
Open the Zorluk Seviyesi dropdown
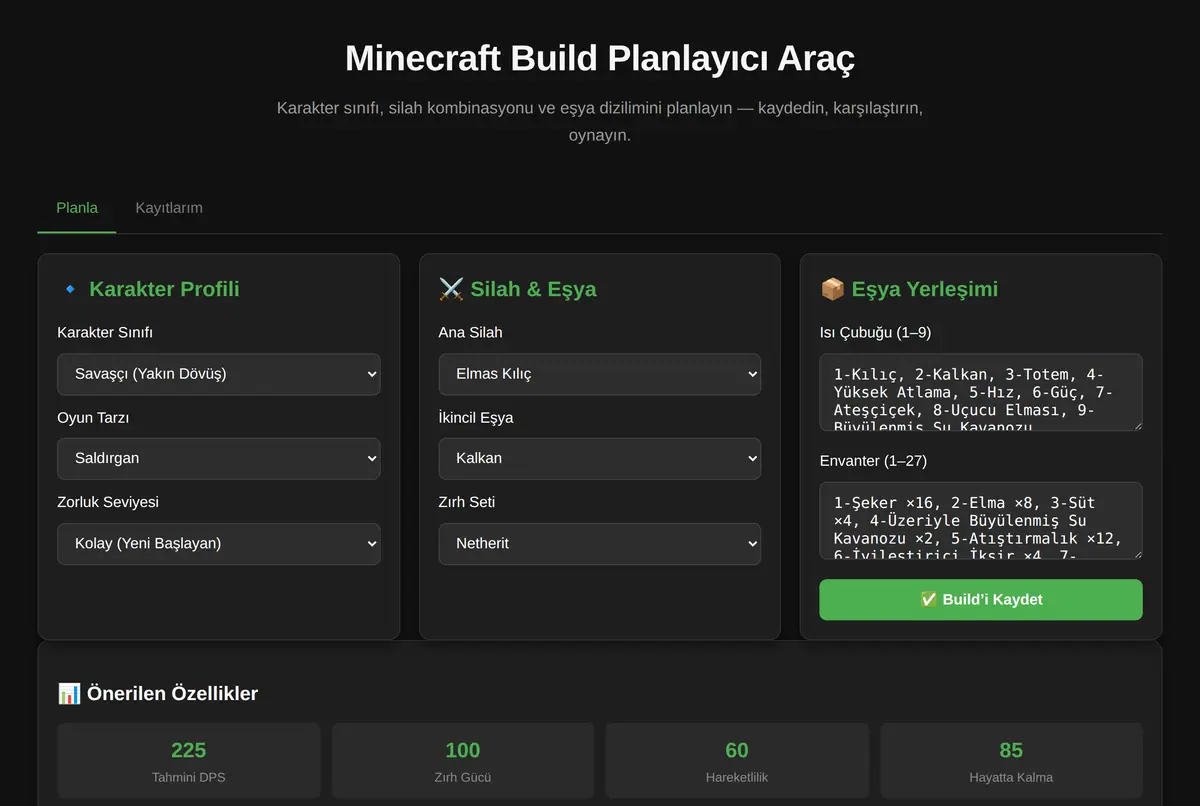click(x=219, y=544)
